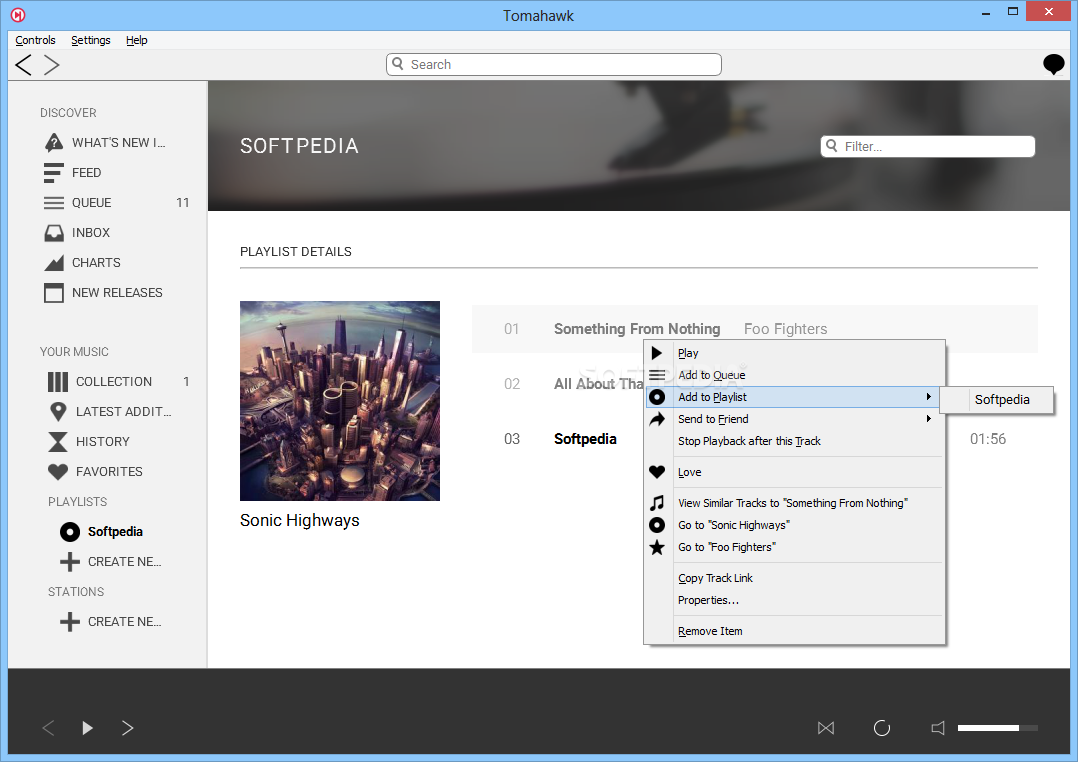
Task: Pick Softpedia in the playlist submenu
Action: (x=996, y=400)
